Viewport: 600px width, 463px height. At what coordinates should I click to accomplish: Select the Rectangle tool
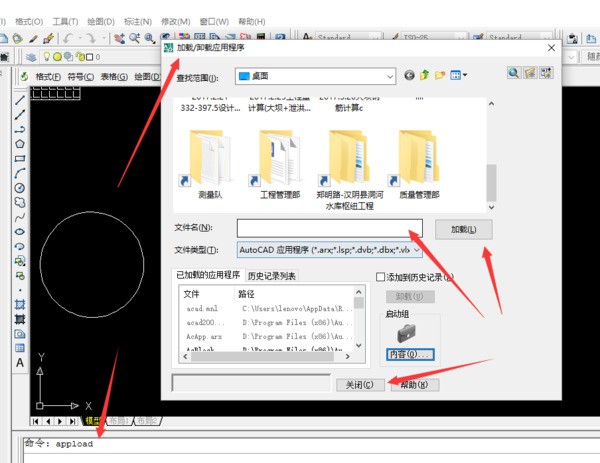[x=20, y=158]
